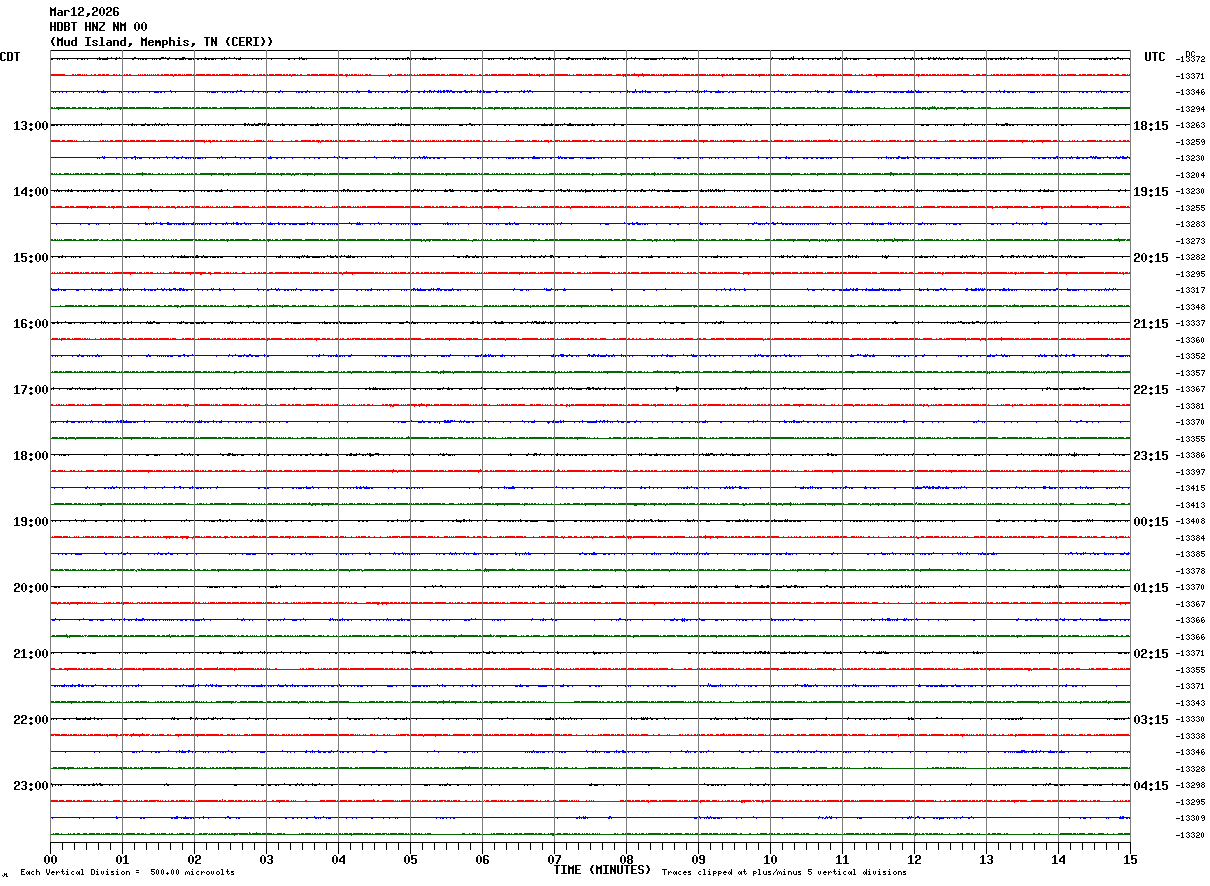
Task: Click the Mud Island, Memphis, TN location text
Action: (161, 42)
